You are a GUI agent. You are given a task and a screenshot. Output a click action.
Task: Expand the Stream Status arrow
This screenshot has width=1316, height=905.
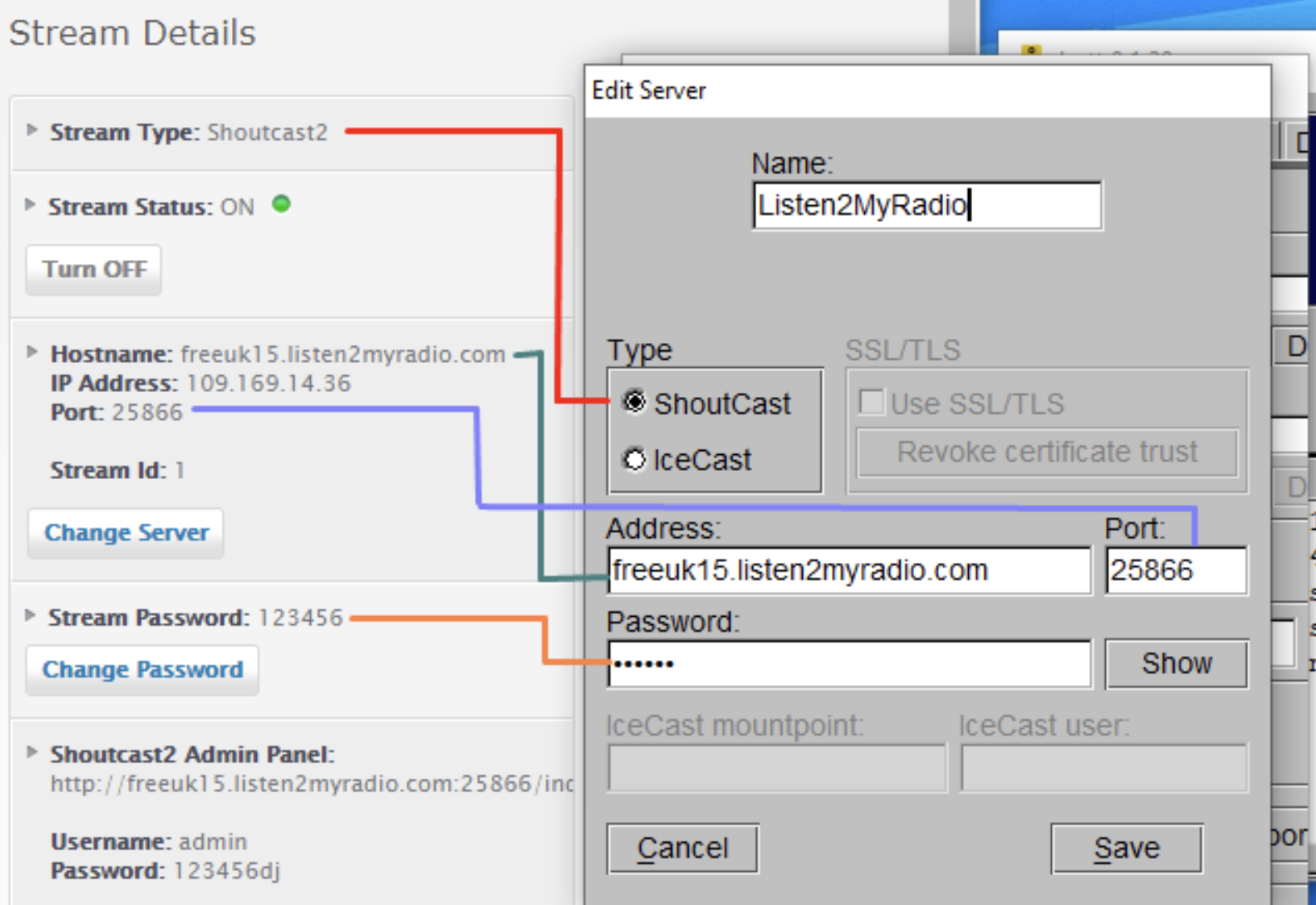(x=31, y=205)
